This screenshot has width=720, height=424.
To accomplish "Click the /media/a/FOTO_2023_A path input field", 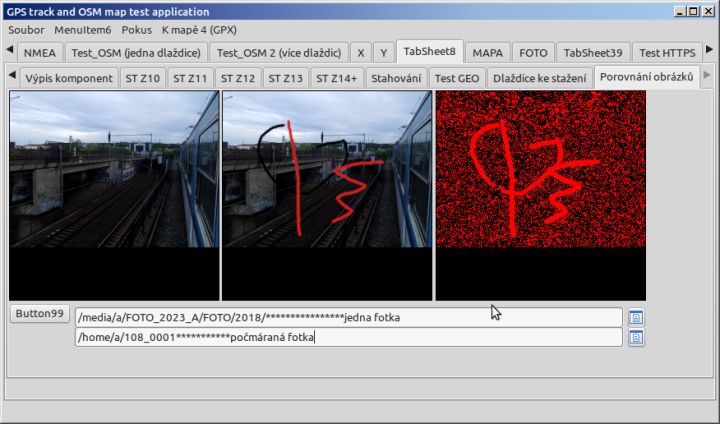I will [x=349, y=317].
